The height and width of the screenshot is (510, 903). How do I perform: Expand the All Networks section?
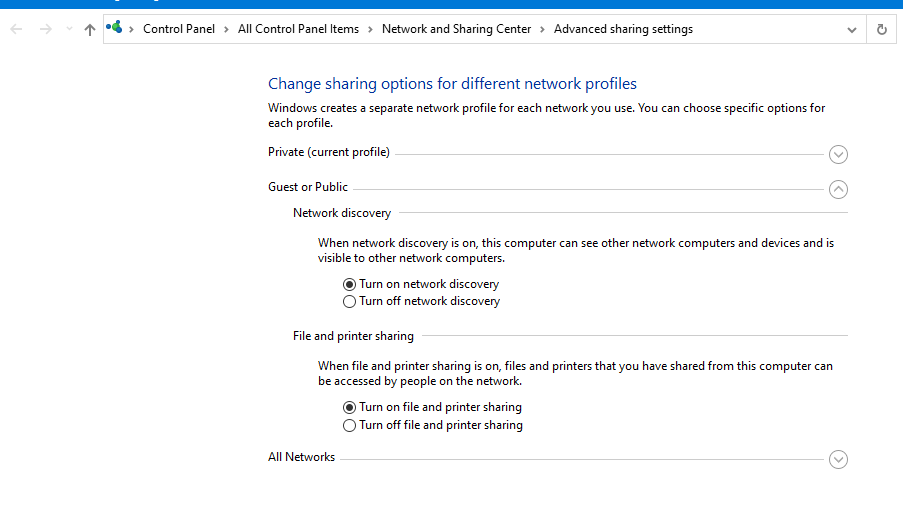point(838,459)
